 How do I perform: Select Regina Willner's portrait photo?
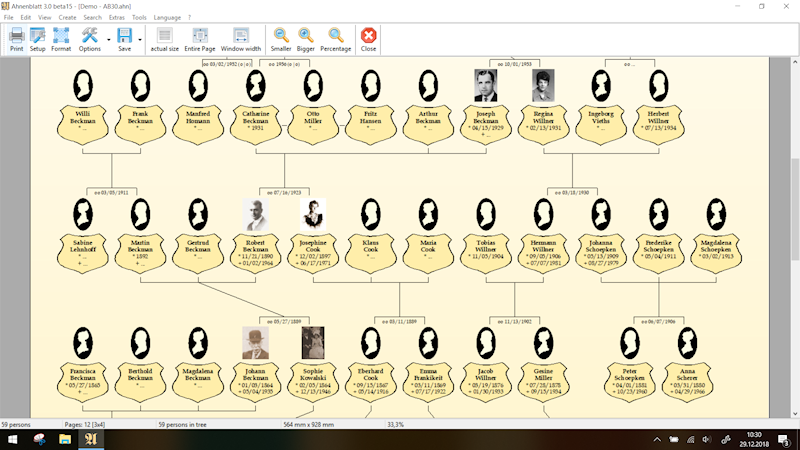point(543,86)
